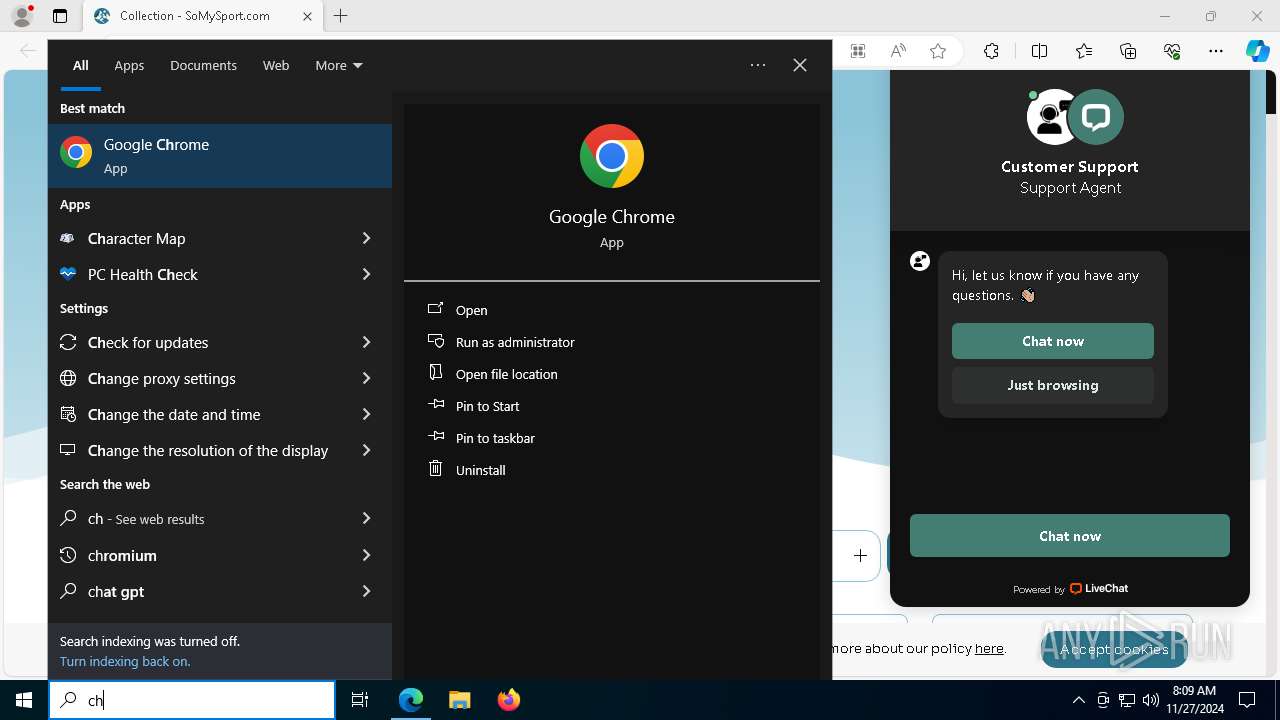Click the search icon beside 'ch - See web results'
The width and height of the screenshot is (1280, 720).
[x=68, y=518]
